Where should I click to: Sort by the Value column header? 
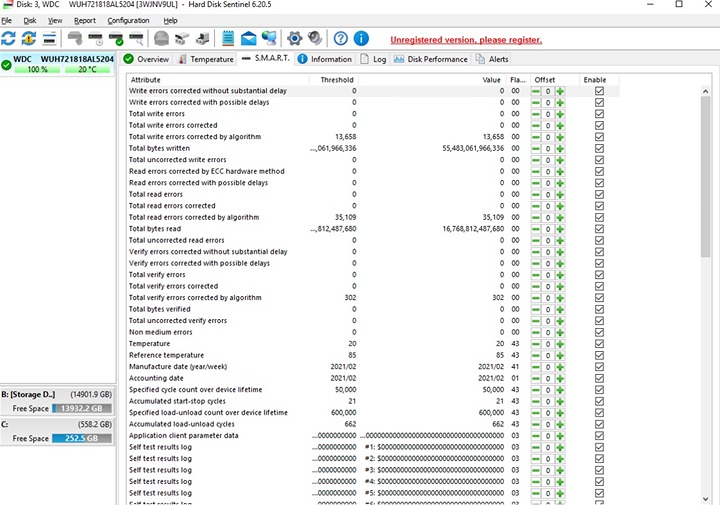(x=432, y=80)
